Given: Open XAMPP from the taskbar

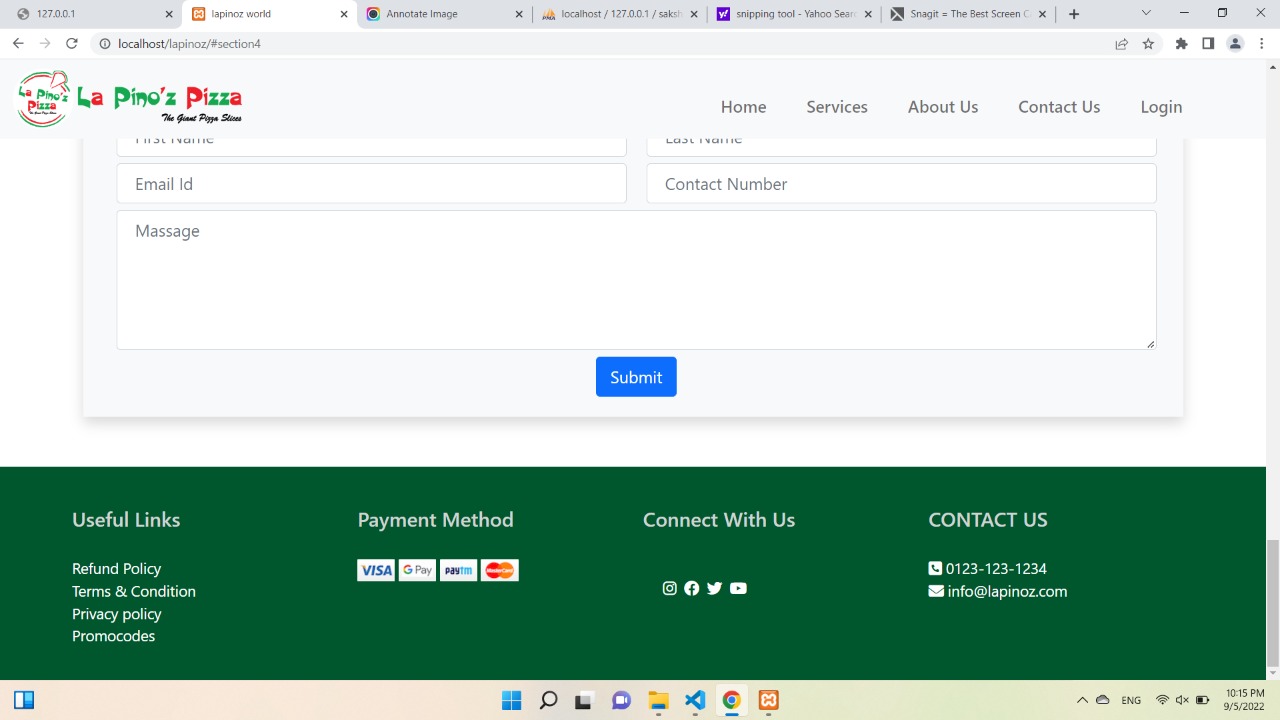Looking at the screenshot, I should tap(768, 700).
